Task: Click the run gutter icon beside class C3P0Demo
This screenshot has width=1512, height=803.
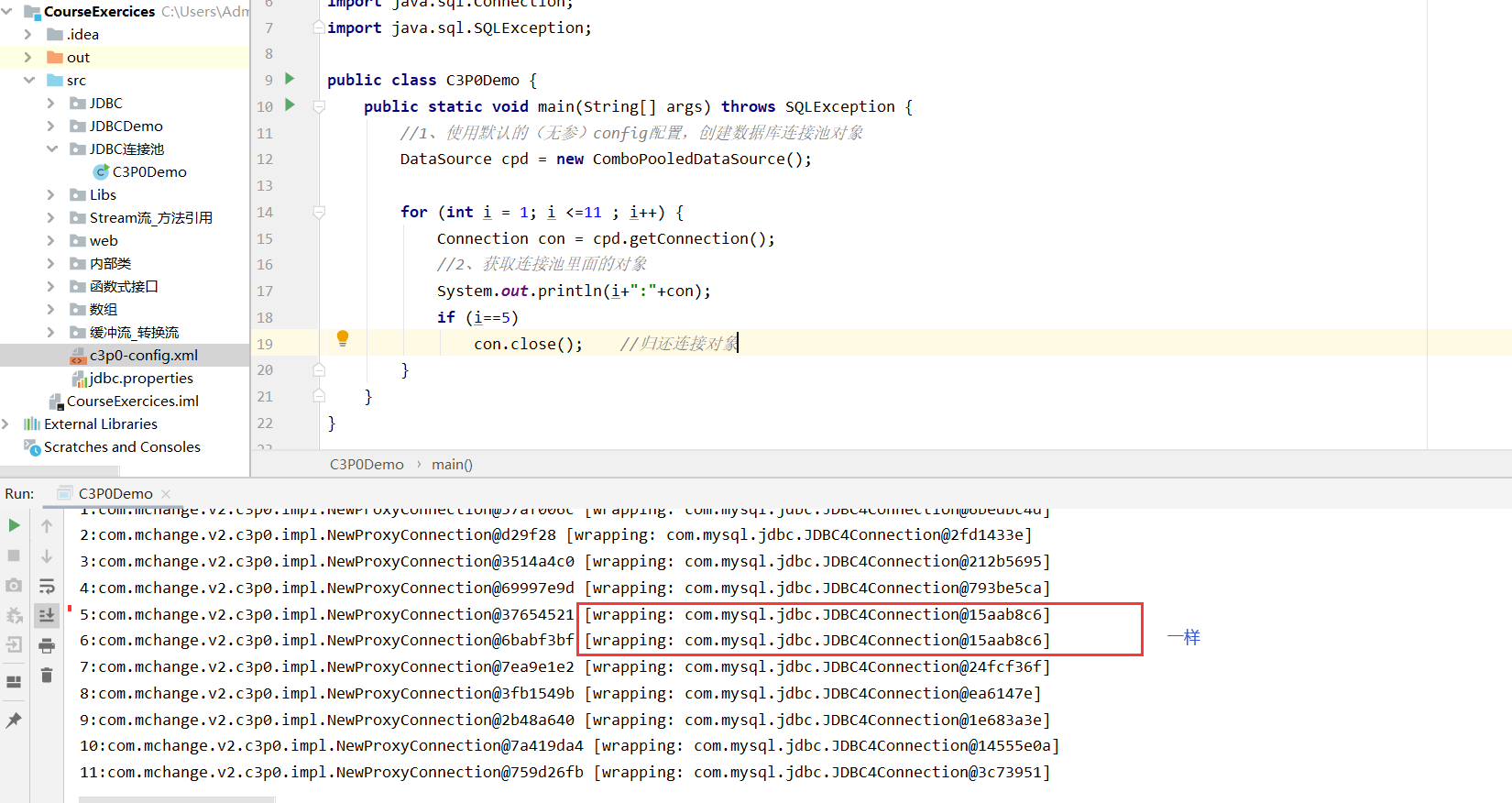Action: [290, 79]
